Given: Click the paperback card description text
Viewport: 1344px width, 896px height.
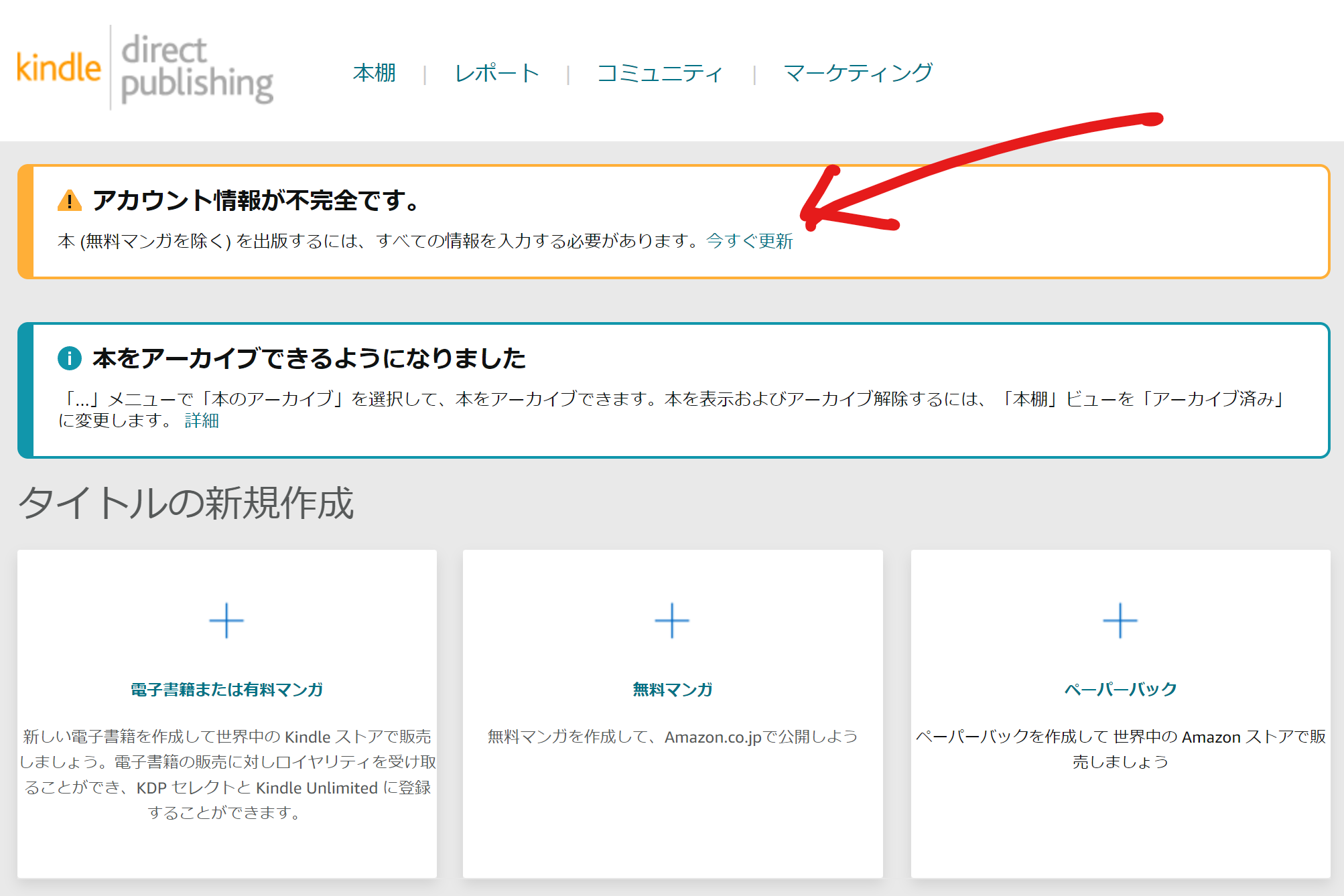Looking at the screenshot, I should point(1121,749).
